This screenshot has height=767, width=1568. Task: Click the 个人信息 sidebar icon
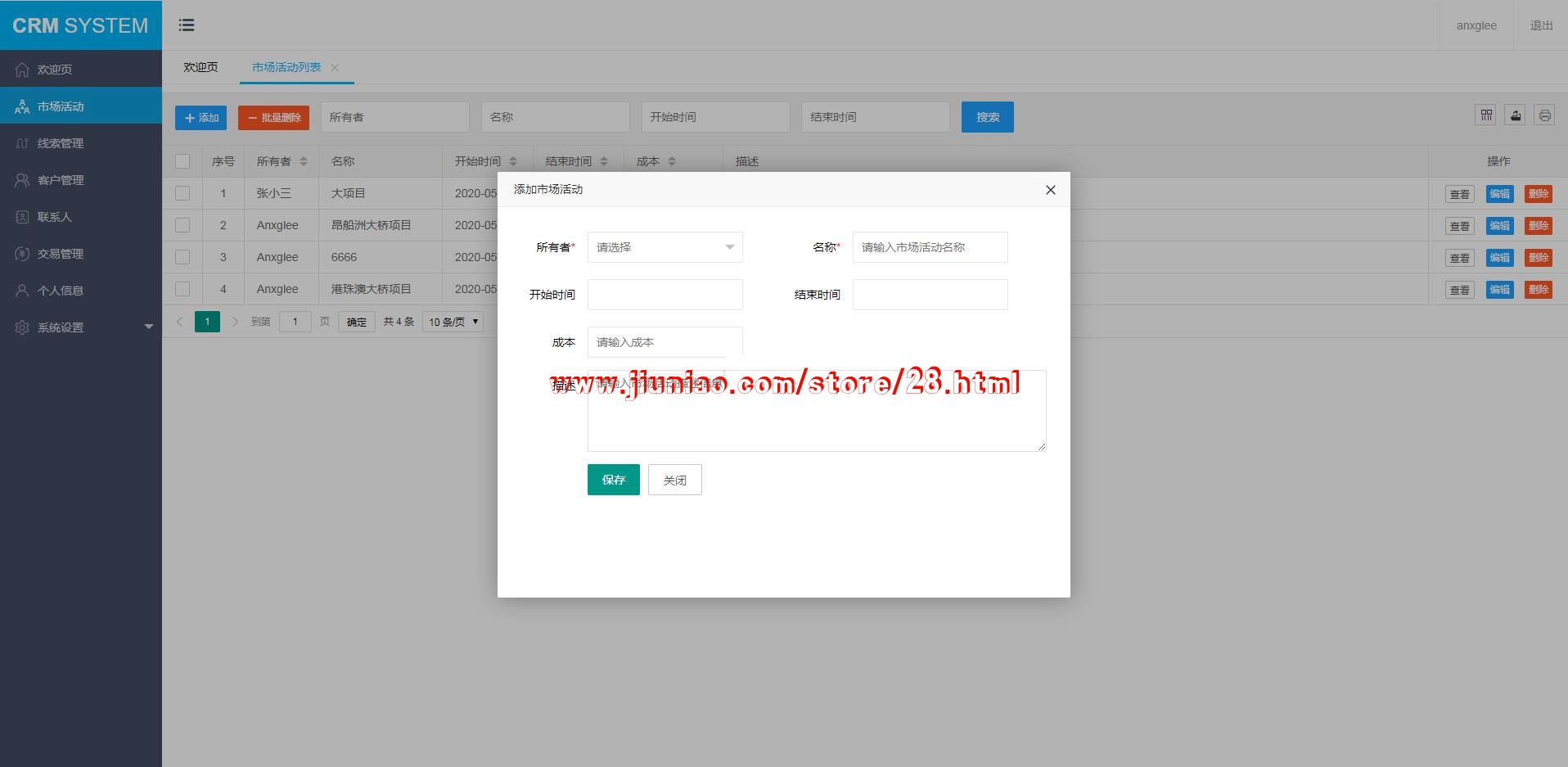(x=22, y=291)
